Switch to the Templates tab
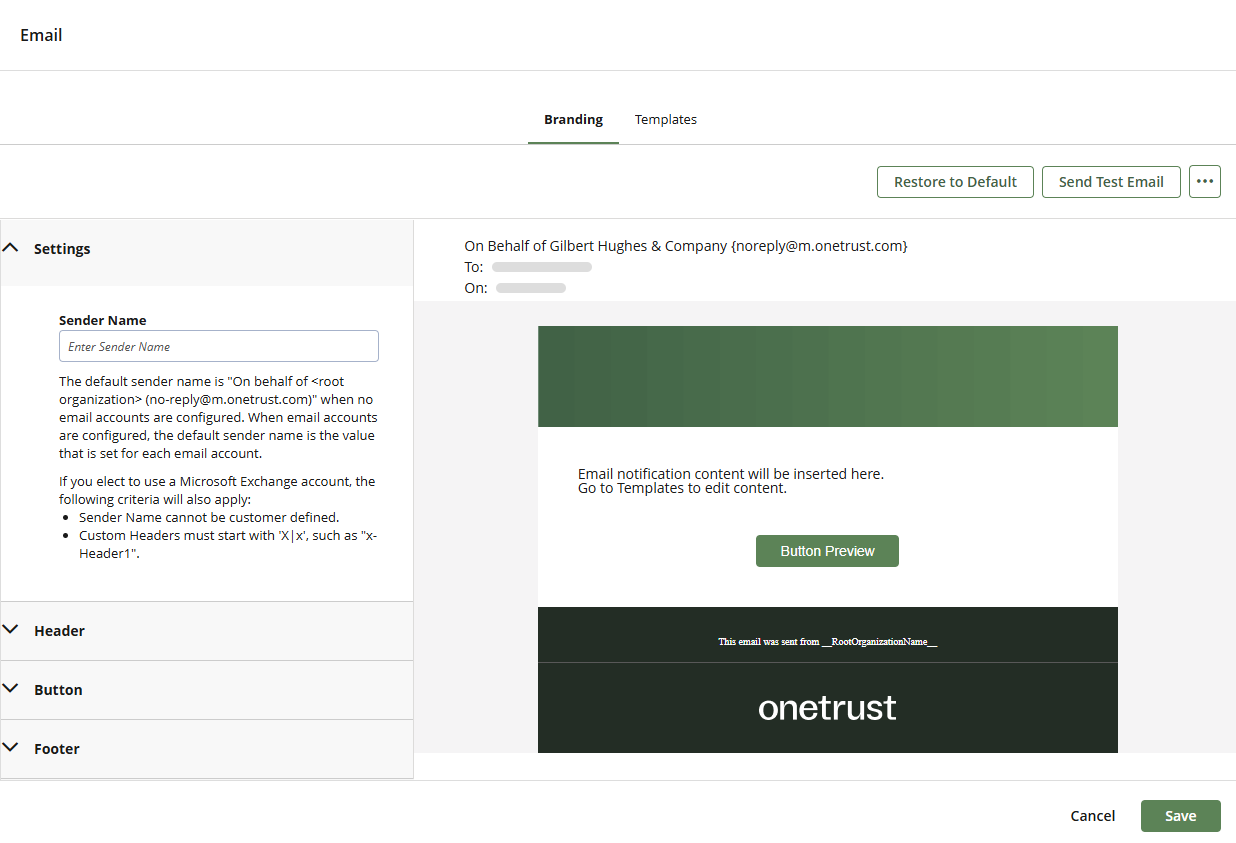The height and width of the screenshot is (843, 1236). tap(666, 120)
